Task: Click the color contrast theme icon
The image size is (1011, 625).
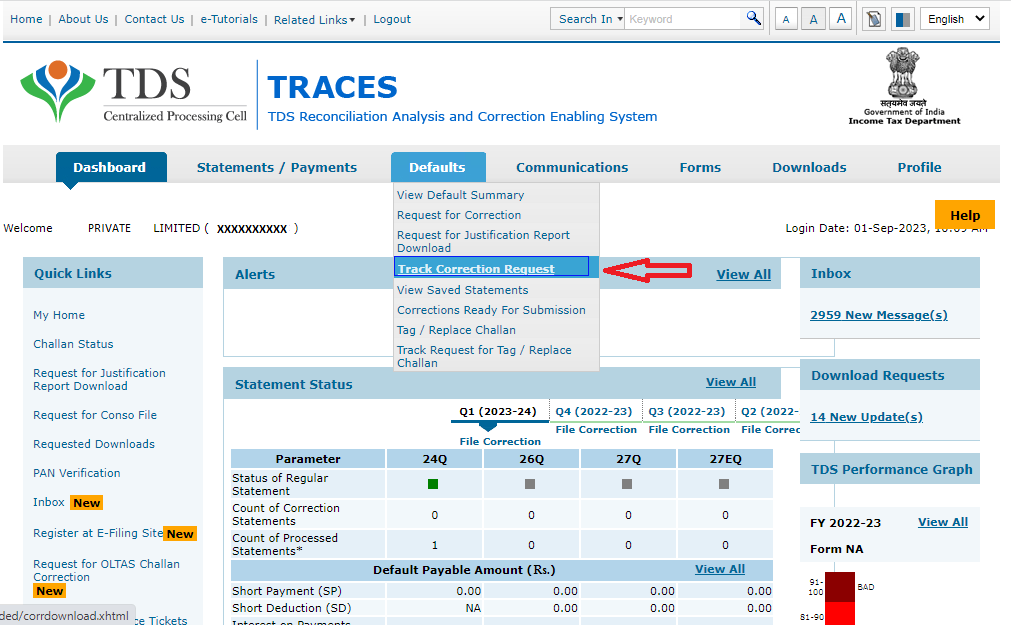Action: pos(901,18)
